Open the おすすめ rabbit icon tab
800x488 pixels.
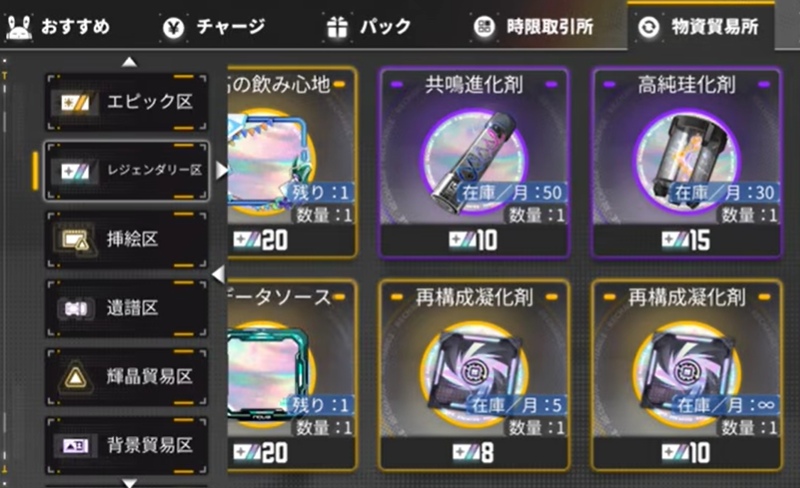19,27
